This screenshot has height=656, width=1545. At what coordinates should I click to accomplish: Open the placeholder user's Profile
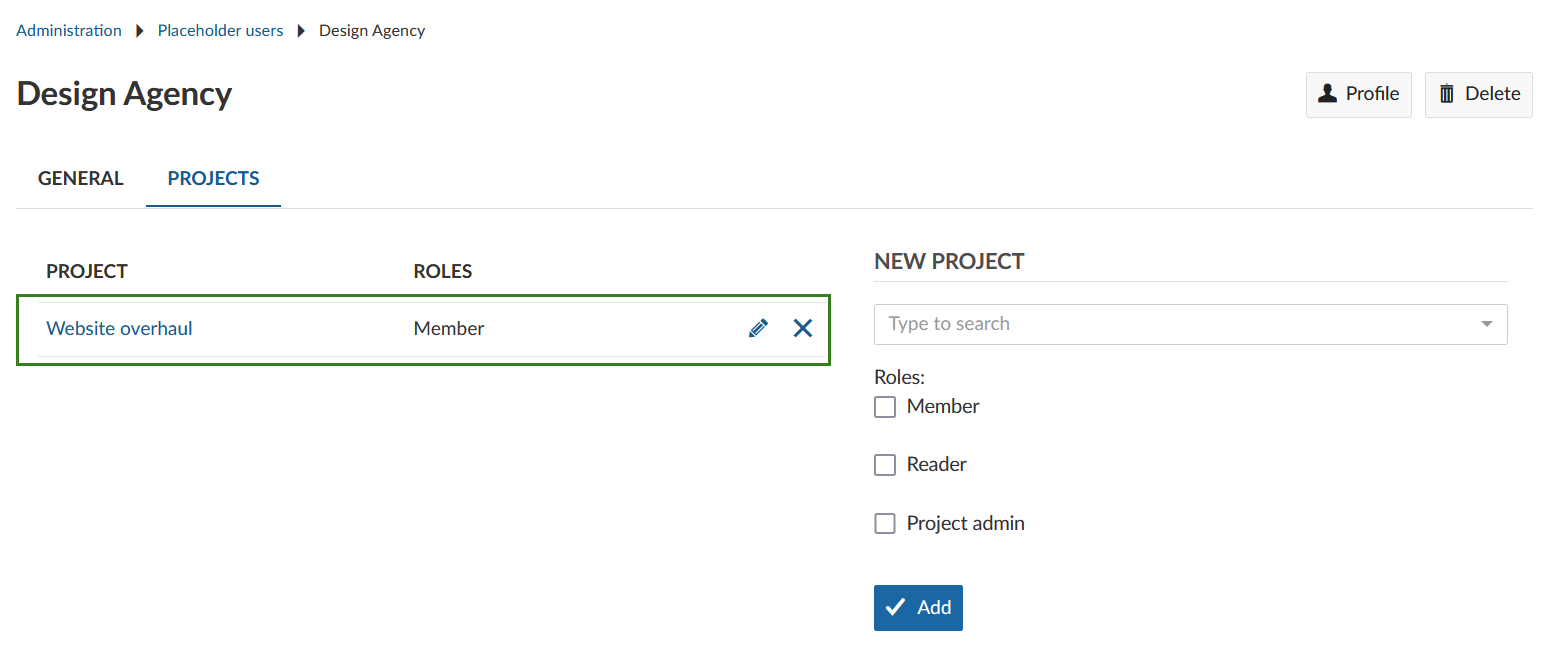1358,94
